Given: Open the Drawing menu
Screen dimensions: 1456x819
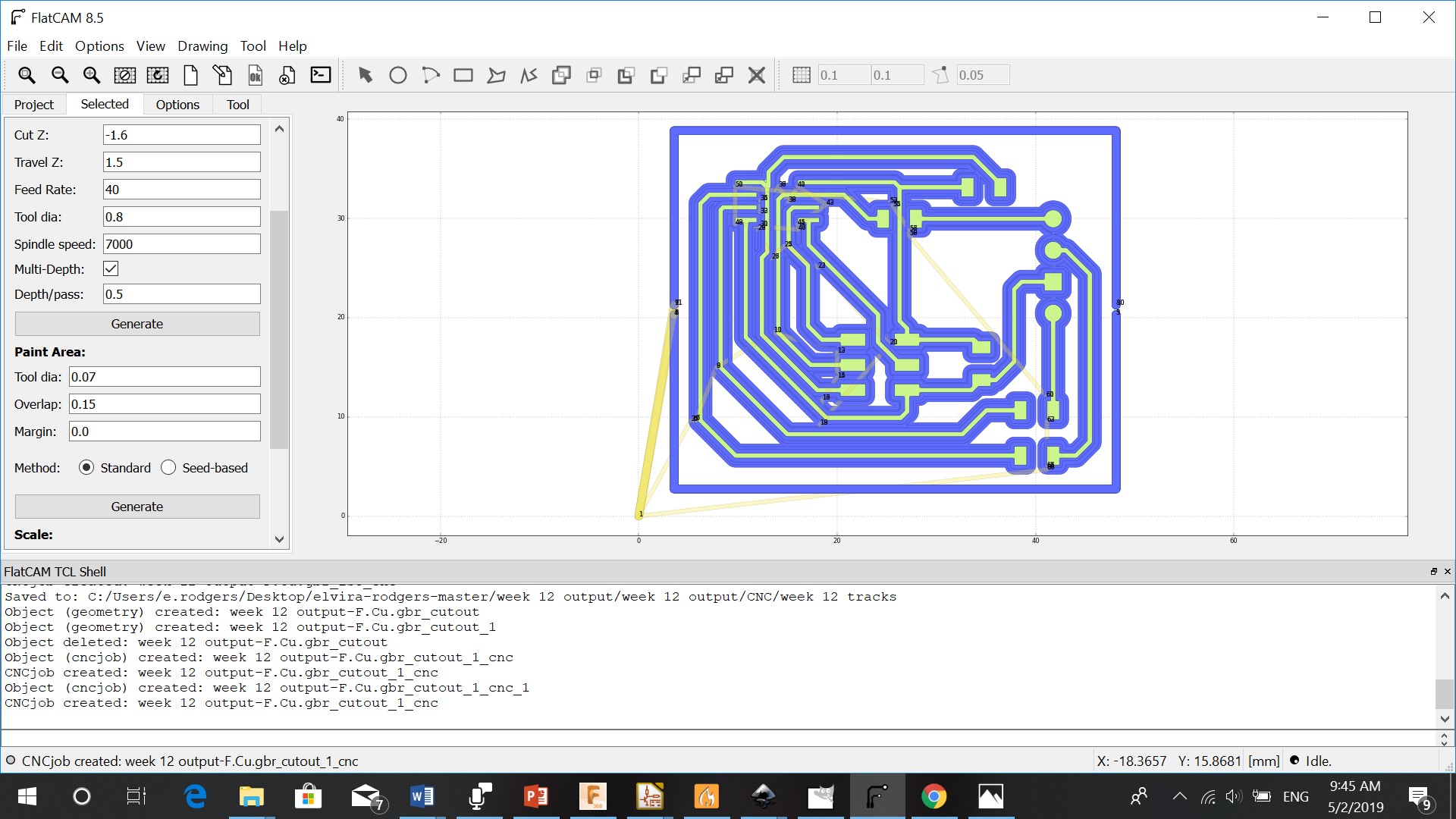Looking at the screenshot, I should 202,46.
